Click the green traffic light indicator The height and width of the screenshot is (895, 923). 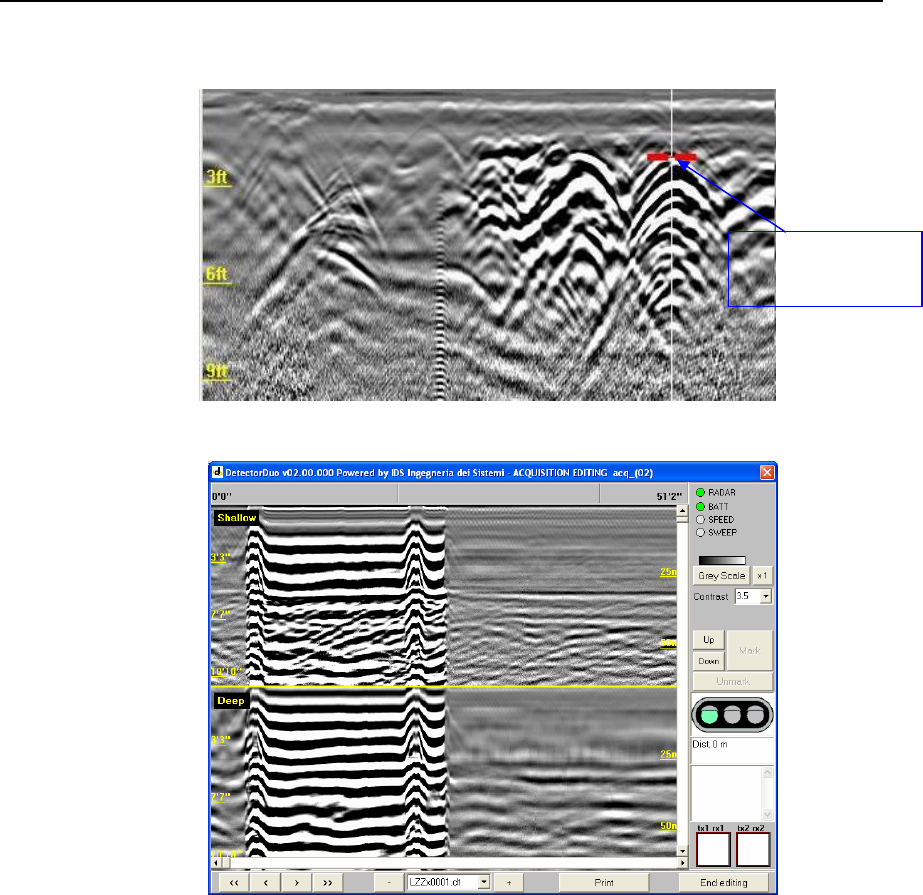tap(710, 715)
